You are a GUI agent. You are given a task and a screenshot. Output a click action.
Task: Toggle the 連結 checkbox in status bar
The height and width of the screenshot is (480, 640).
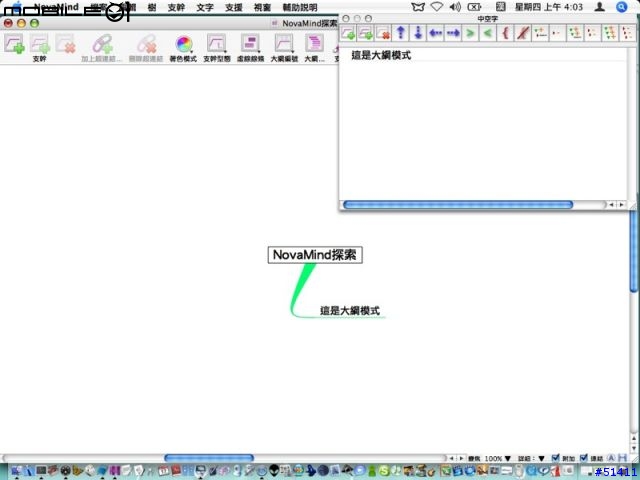pos(584,458)
